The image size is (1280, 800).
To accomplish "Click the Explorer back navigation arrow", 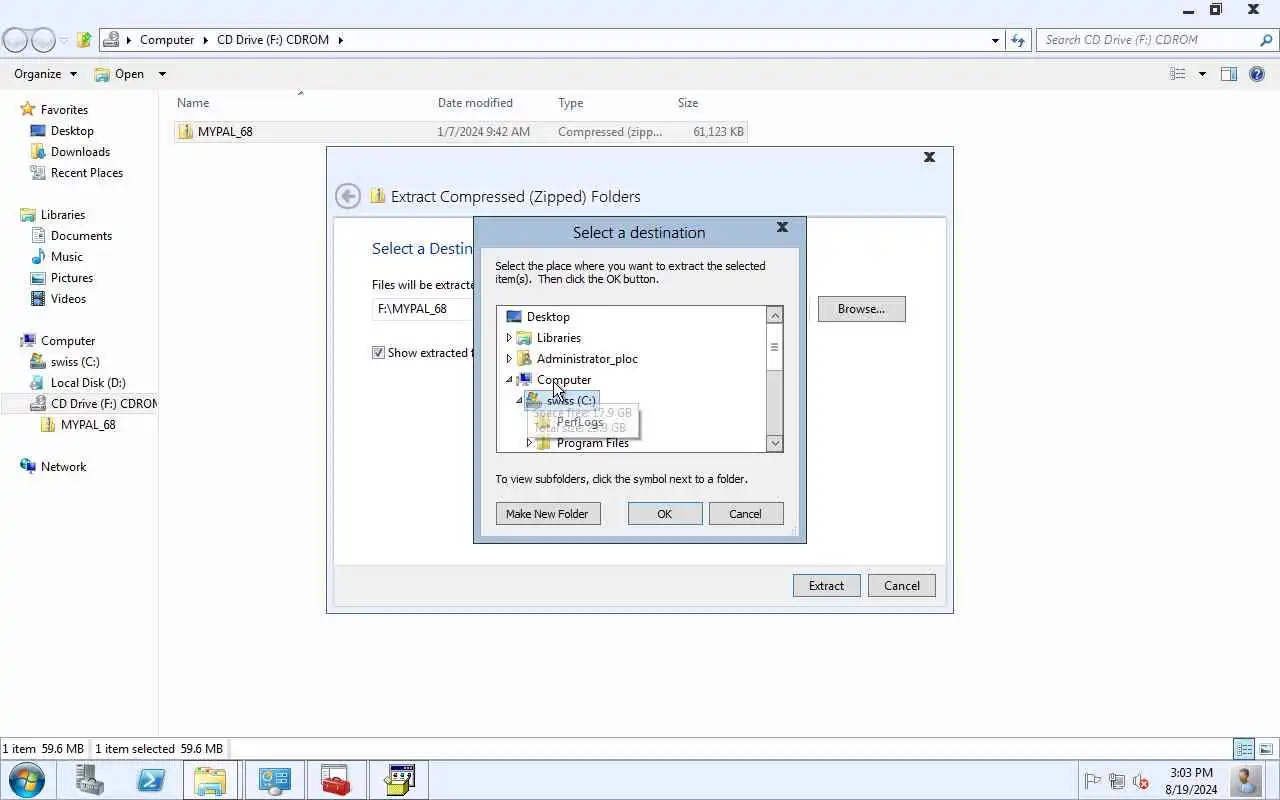I will click(16, 40).
